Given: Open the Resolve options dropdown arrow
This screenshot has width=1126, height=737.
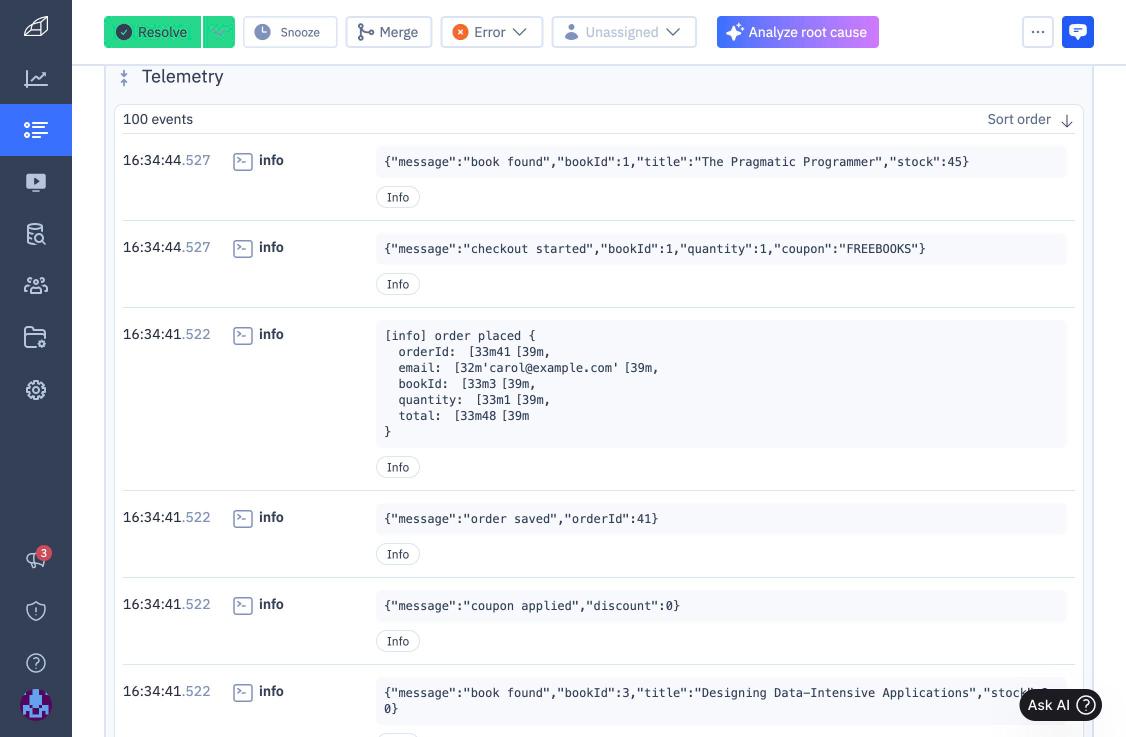Looking at the screenshot, I should click(219, 32).
